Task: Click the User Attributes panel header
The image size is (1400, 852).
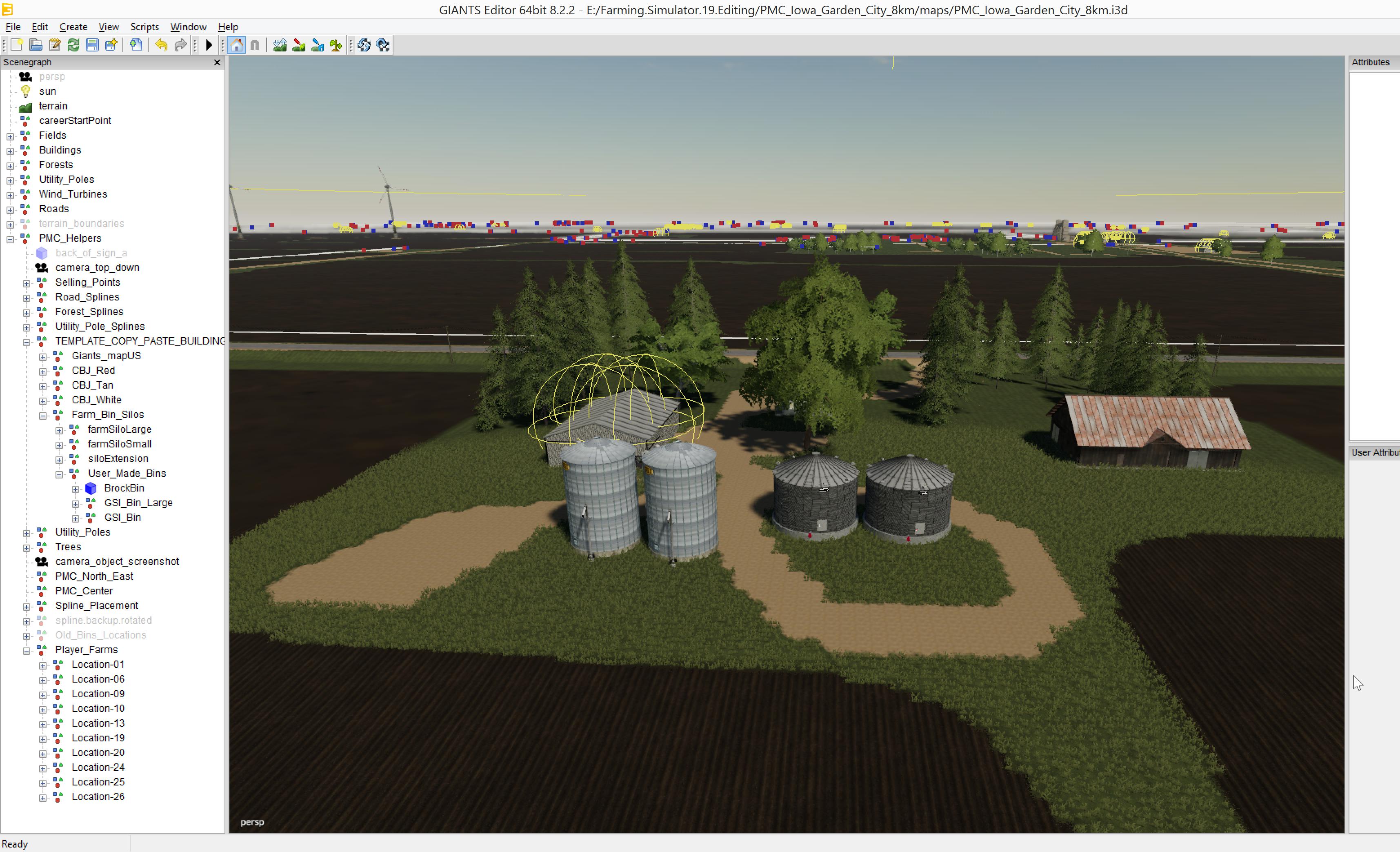Action: click(1375, 452)
